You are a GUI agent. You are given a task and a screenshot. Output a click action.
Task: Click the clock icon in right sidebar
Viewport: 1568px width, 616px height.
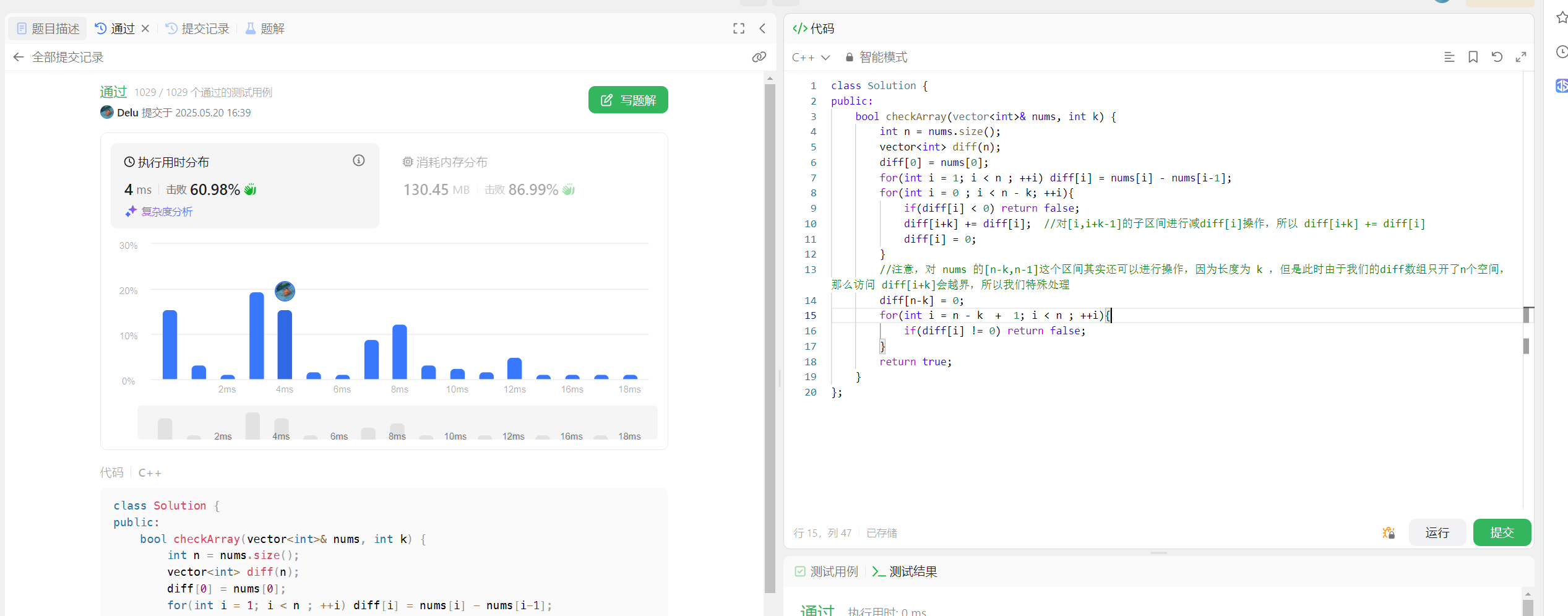(x=1561, y=51)
